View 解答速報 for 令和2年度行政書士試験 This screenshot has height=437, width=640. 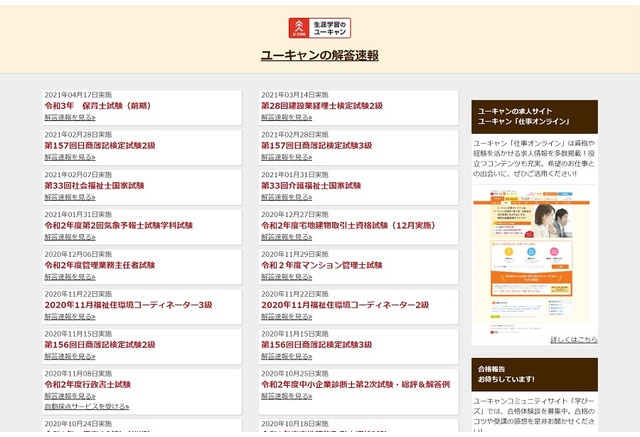pos(70,396)
